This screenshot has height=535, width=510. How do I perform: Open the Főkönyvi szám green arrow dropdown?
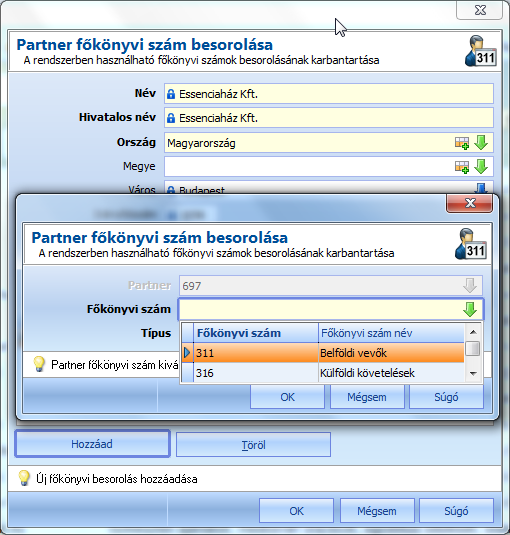(470, 309)
